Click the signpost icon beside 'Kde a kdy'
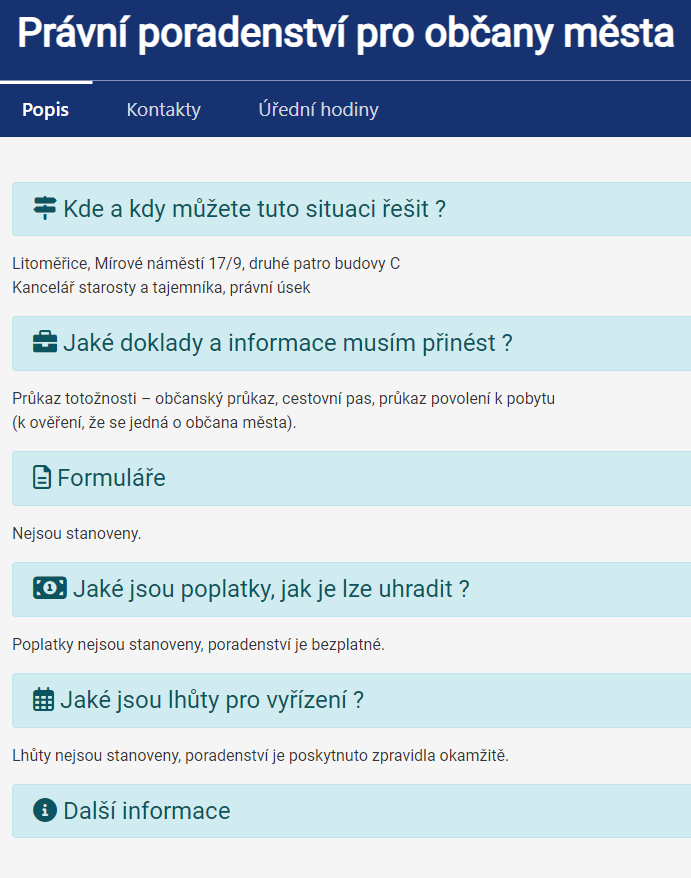The width and height of the screenshot is (691, 878). (45, 209)
